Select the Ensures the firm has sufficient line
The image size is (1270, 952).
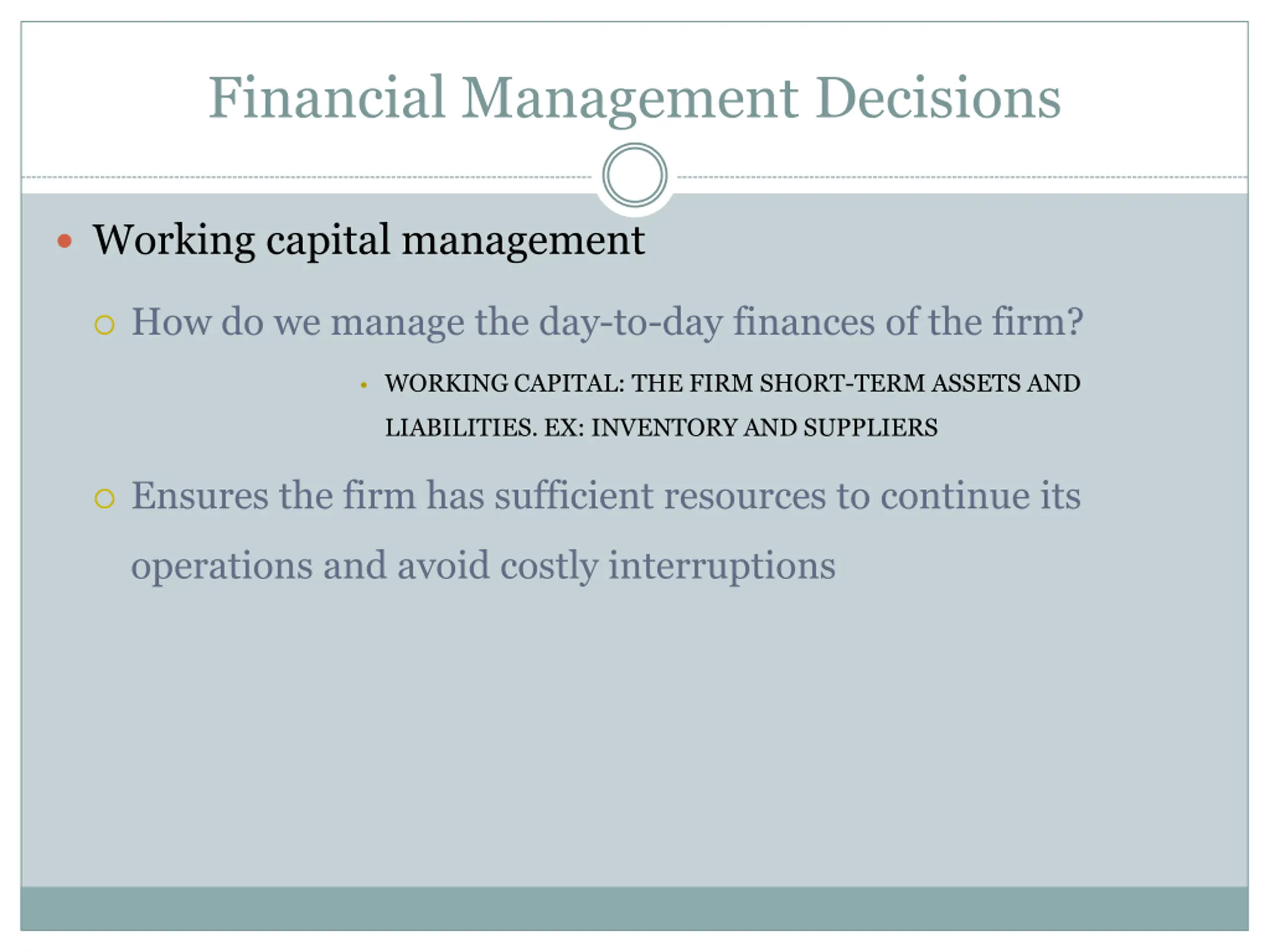click(606, 496)
